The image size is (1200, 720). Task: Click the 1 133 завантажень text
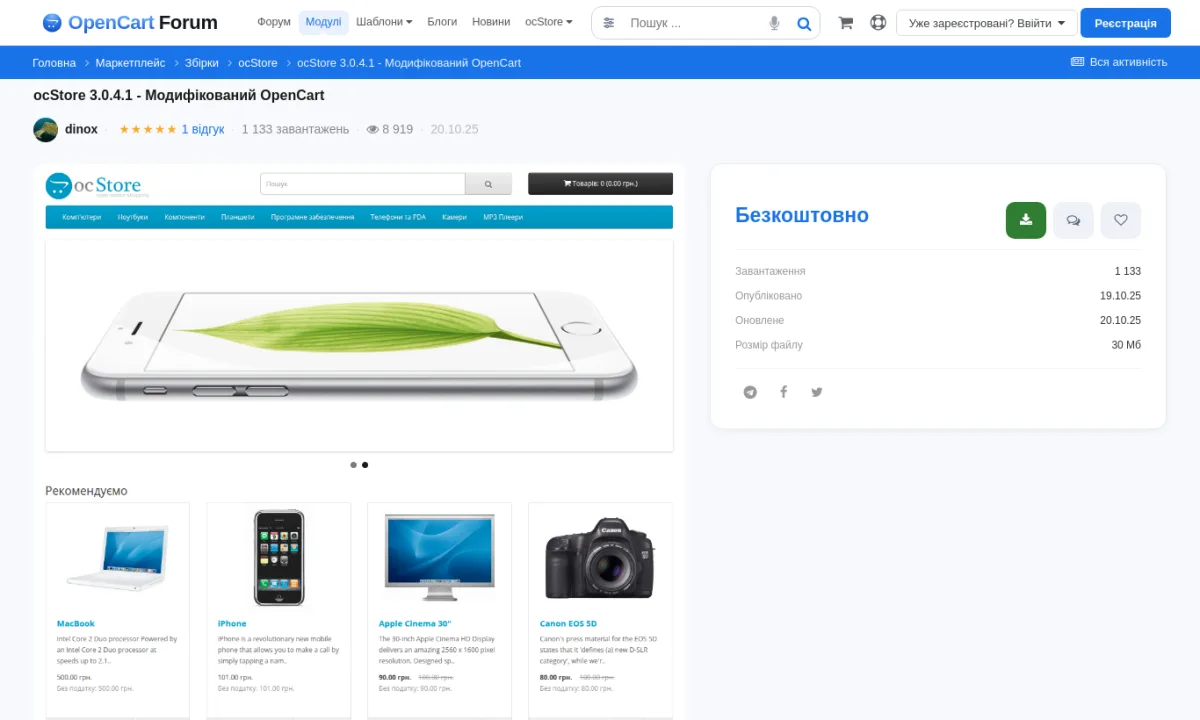click(x=295, y=130)
